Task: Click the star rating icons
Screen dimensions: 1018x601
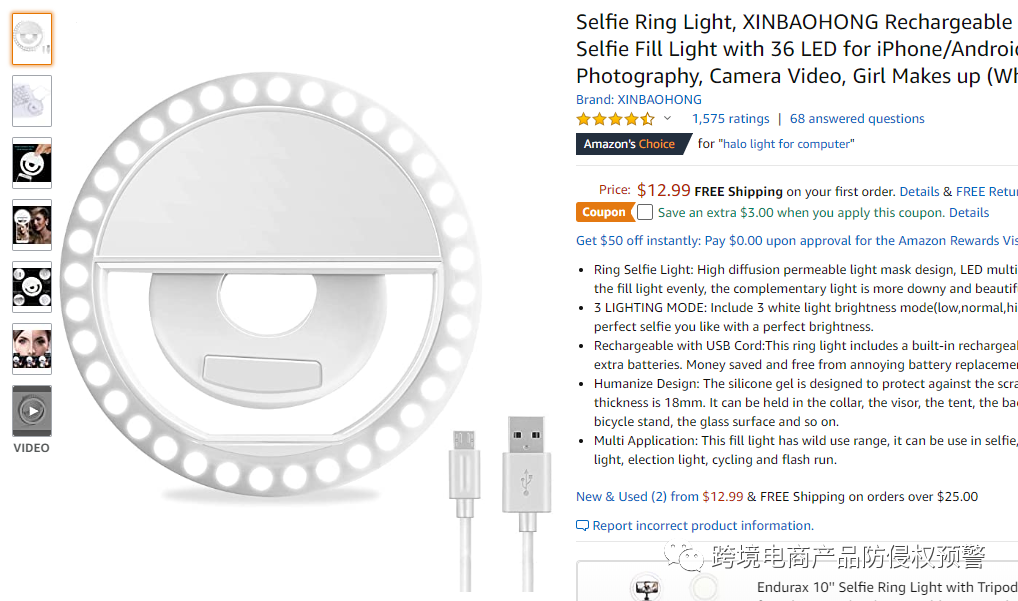Action: 615,119
